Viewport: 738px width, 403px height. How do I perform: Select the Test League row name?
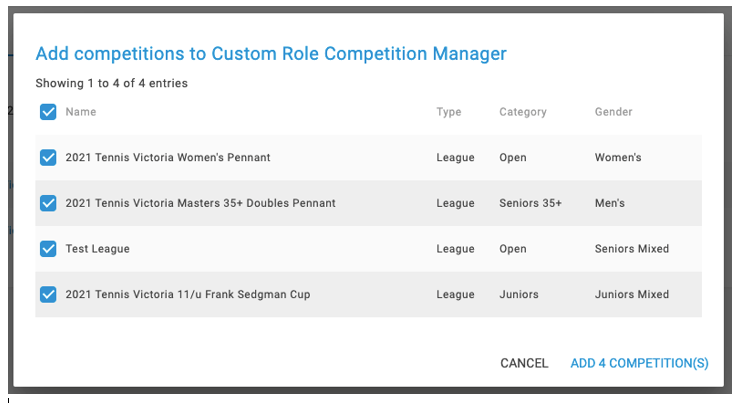pyautogui.click(x=97, y=249)
